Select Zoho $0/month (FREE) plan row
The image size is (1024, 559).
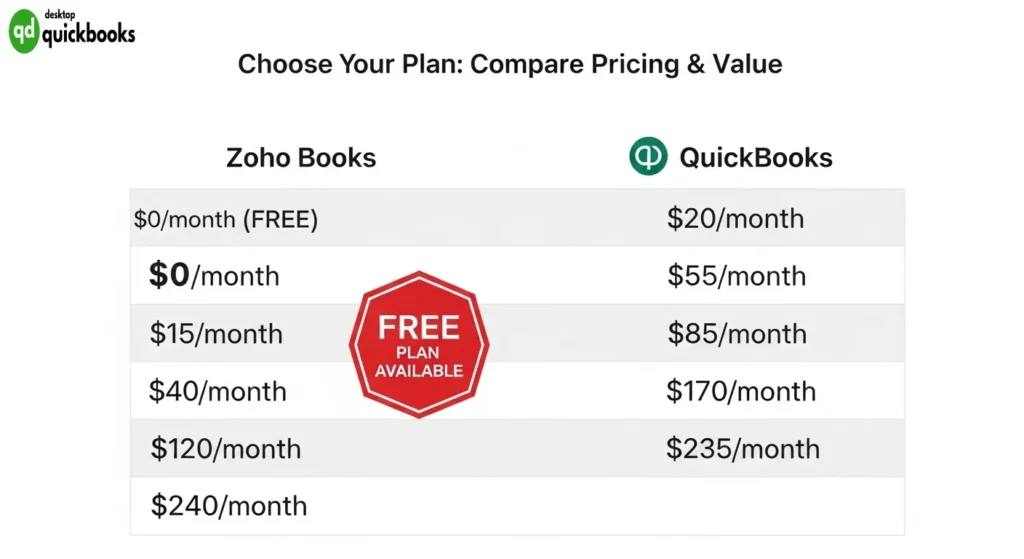pos(226,219)
